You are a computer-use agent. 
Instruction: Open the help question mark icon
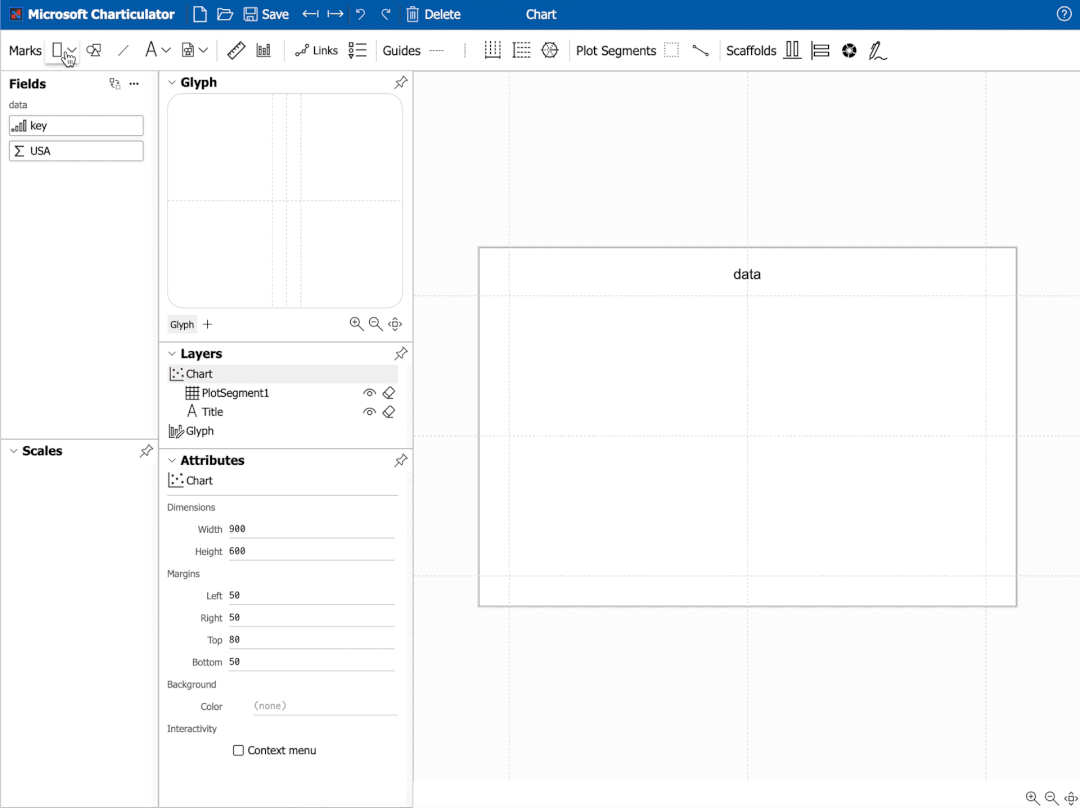[x=1063, y=14]
